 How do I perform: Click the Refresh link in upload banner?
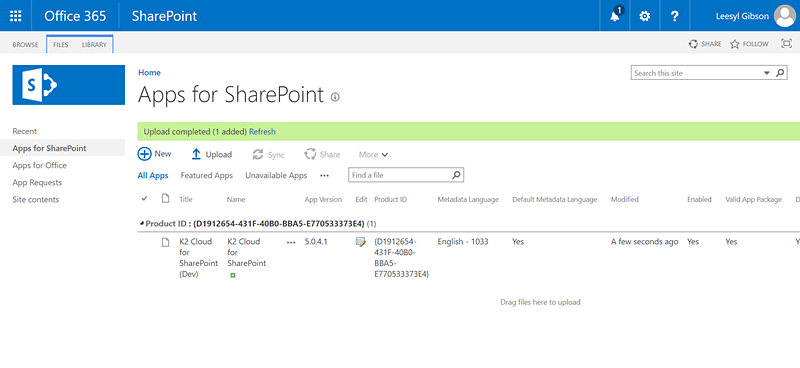point(262,132)
